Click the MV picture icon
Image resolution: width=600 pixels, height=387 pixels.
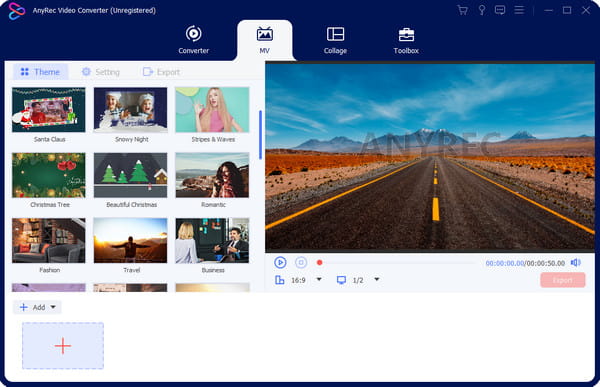(265, 34)
